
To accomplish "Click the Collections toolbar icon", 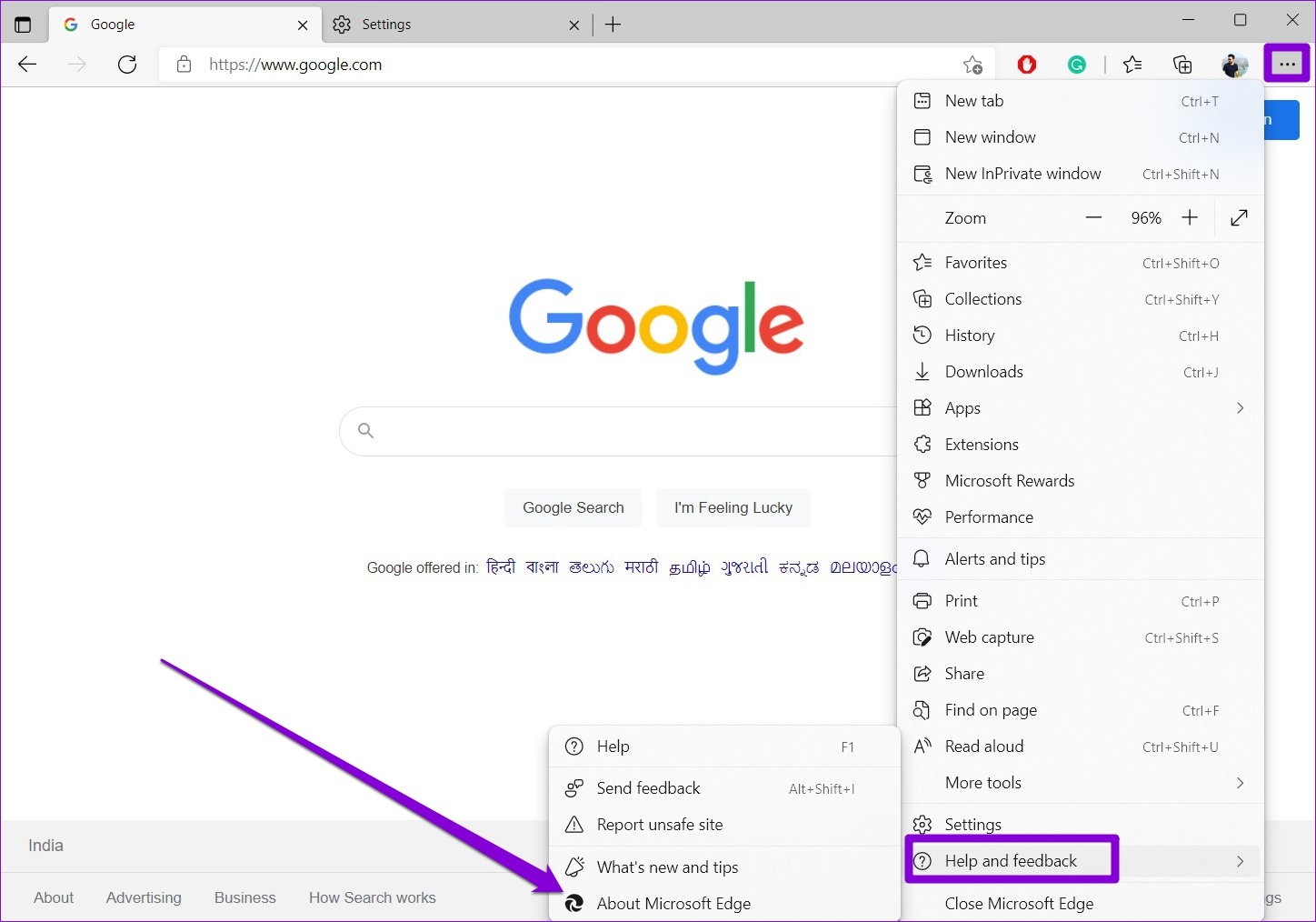I will point(1182,65).
